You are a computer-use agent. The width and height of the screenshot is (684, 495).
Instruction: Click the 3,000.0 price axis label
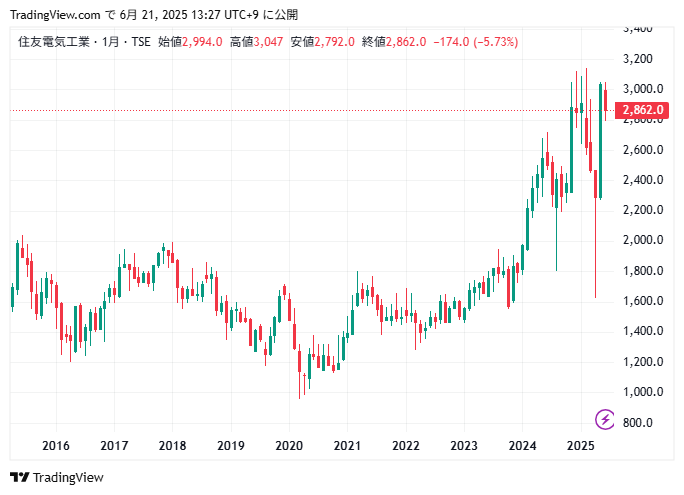(x=643, y=89)
